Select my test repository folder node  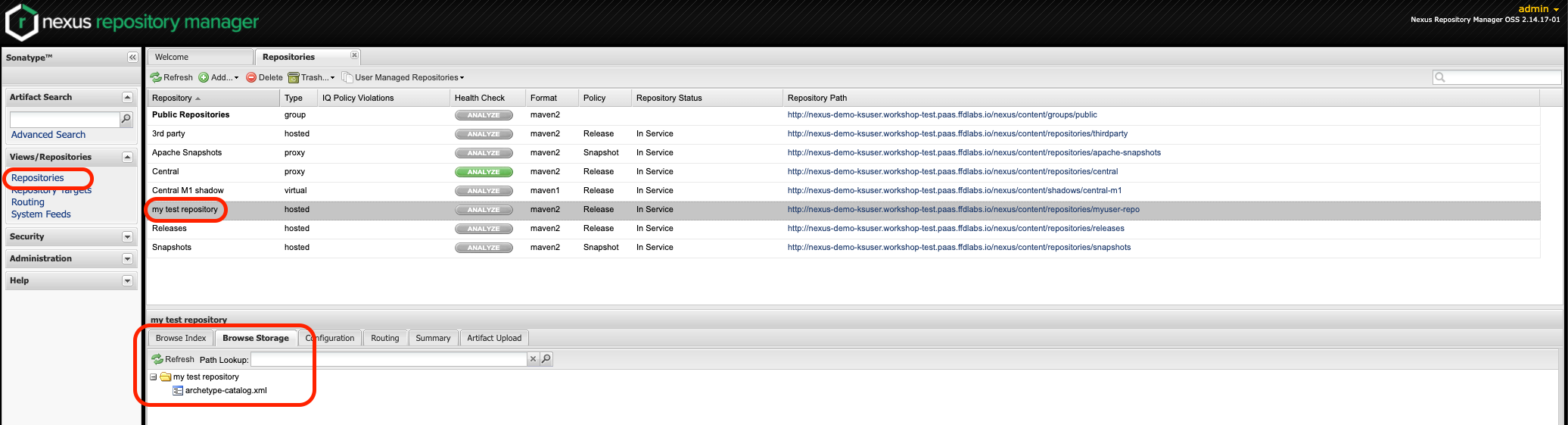tap(206, 377)
